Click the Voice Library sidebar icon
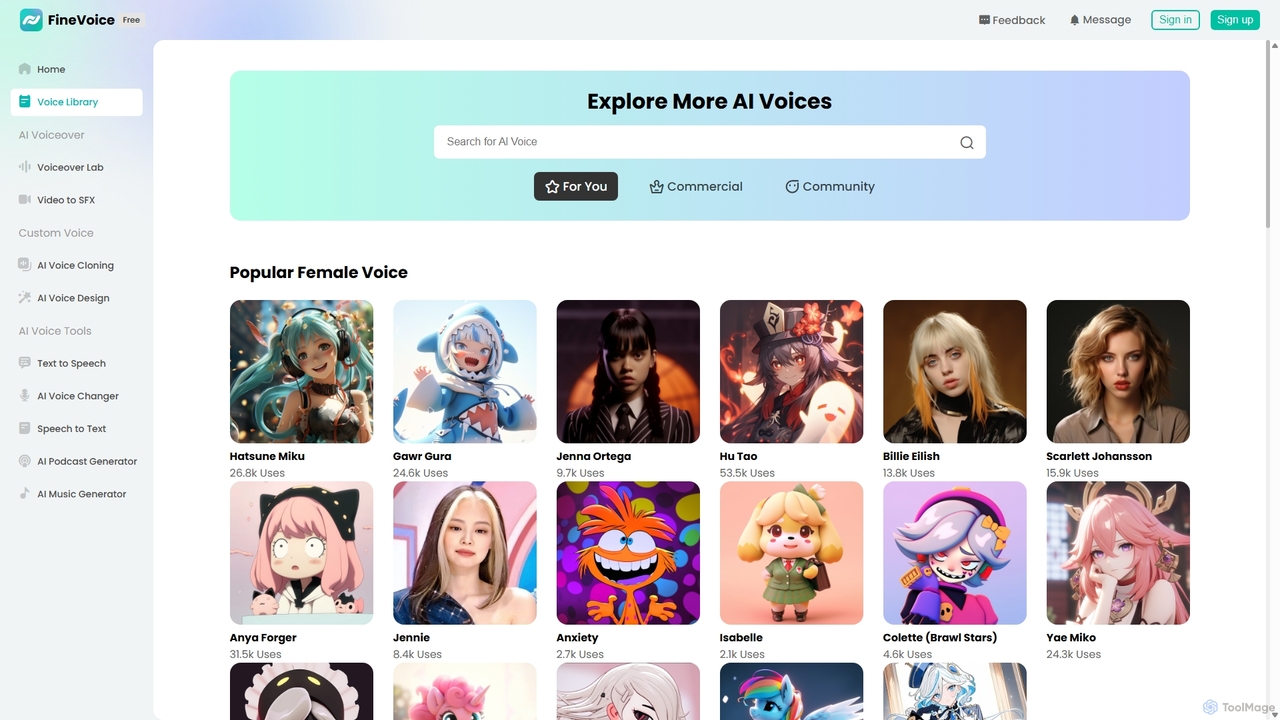This screenshot has width=1280, height=720. tap(25, 102)
